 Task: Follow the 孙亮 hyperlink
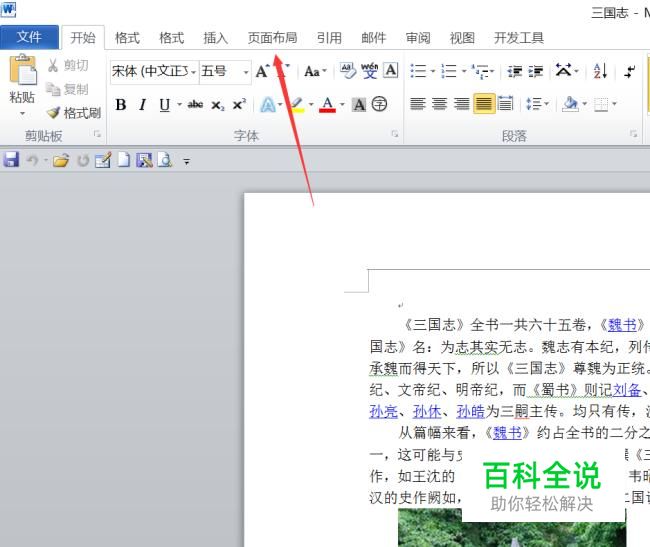click(x=383, y=411)
